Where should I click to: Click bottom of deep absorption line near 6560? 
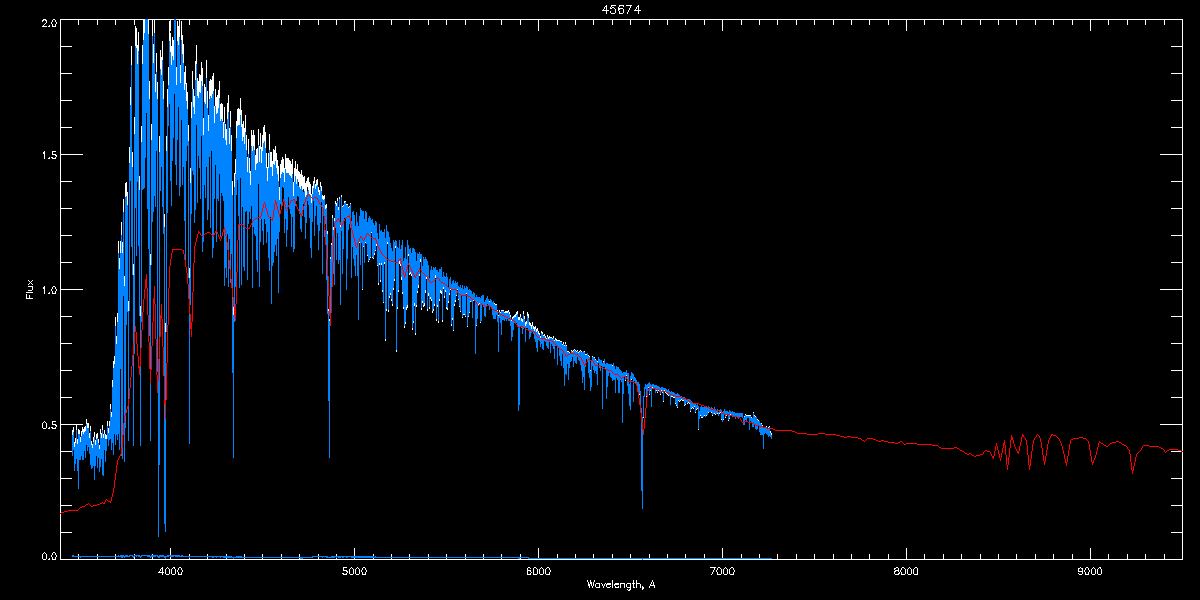[642, 506]
